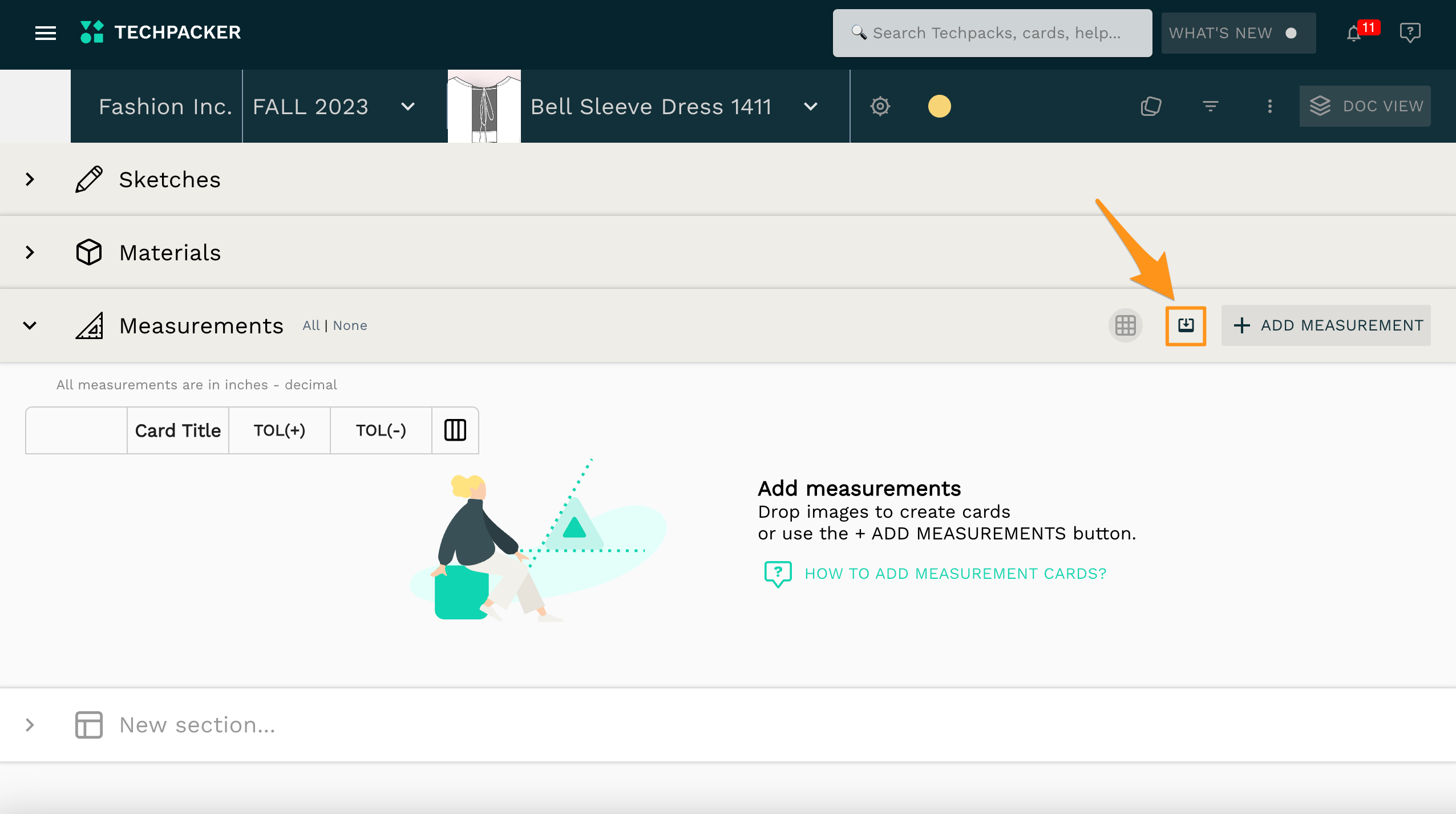Click the help bubble beside how-to link

pyautogui.click(x=778, y=574)
